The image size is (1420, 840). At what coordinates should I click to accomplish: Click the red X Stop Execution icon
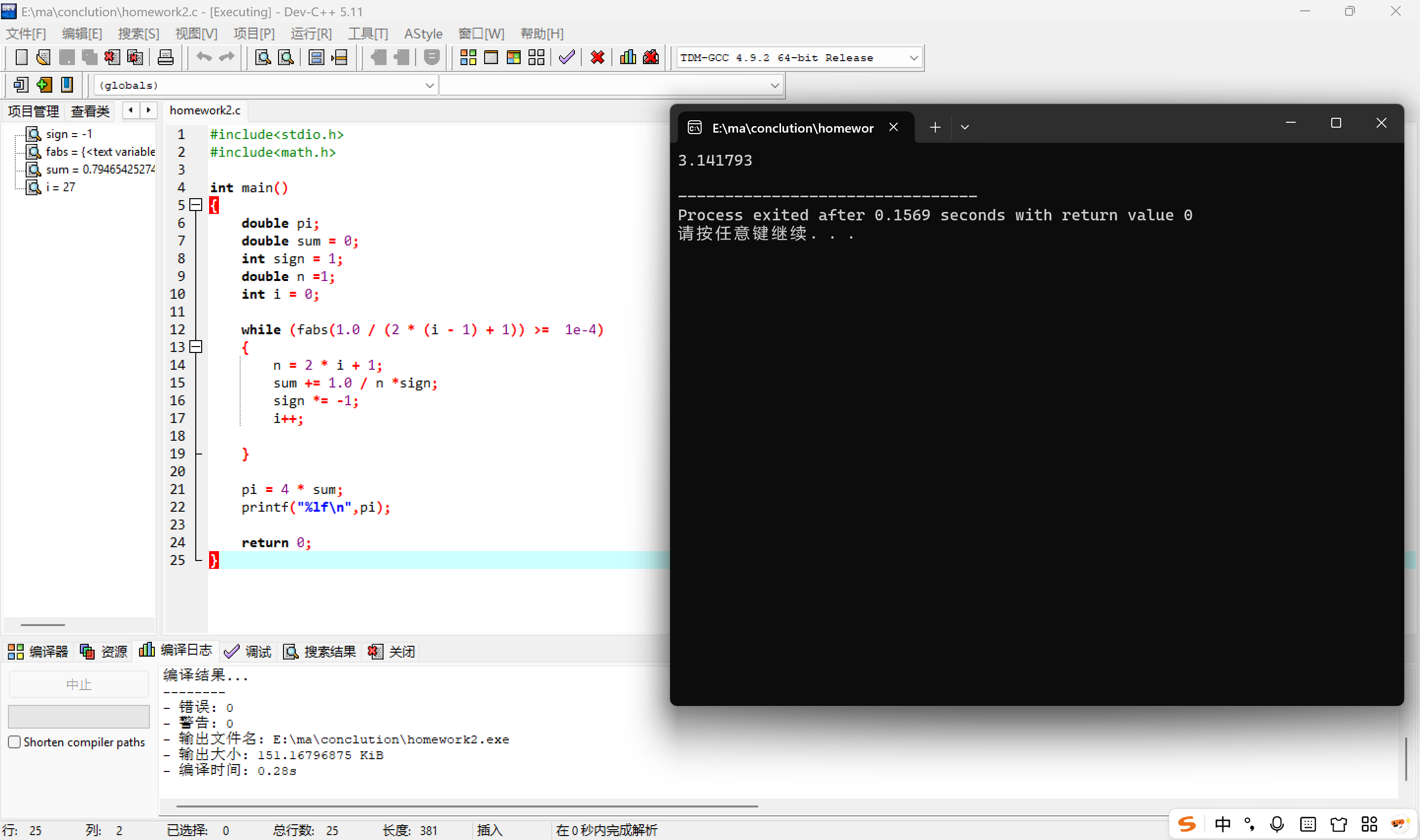pyautogui.click(x=597, y=57)
